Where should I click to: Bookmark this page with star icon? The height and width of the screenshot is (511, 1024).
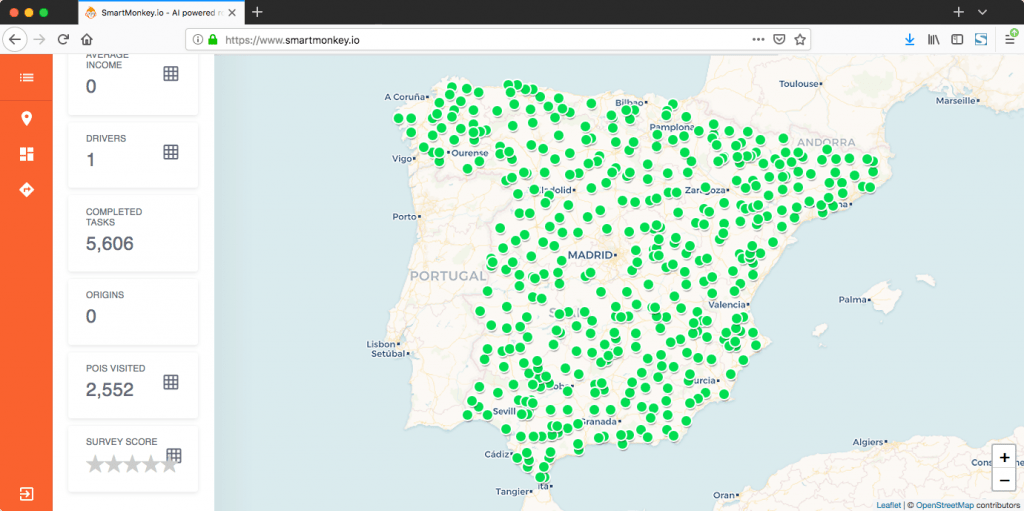tap(799, 40)
